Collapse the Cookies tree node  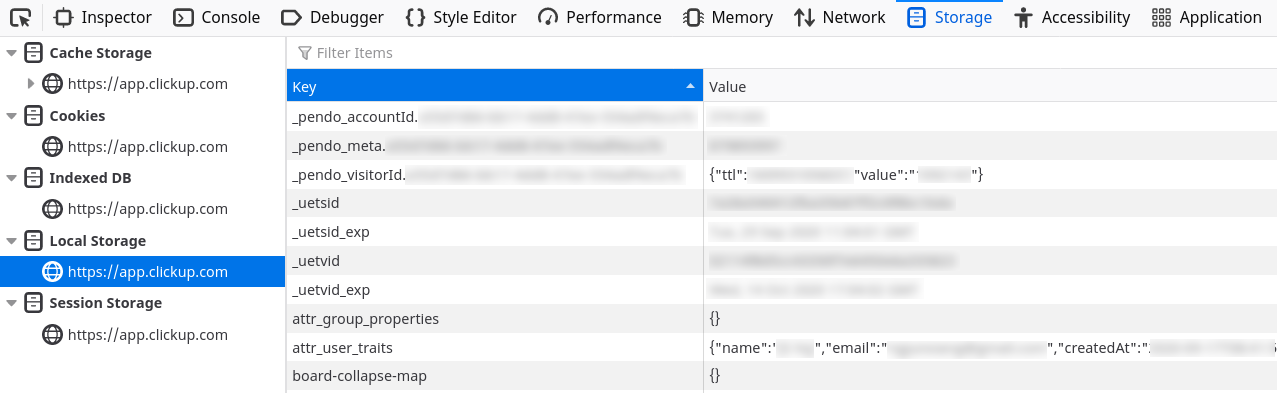[x=11, y=116]
